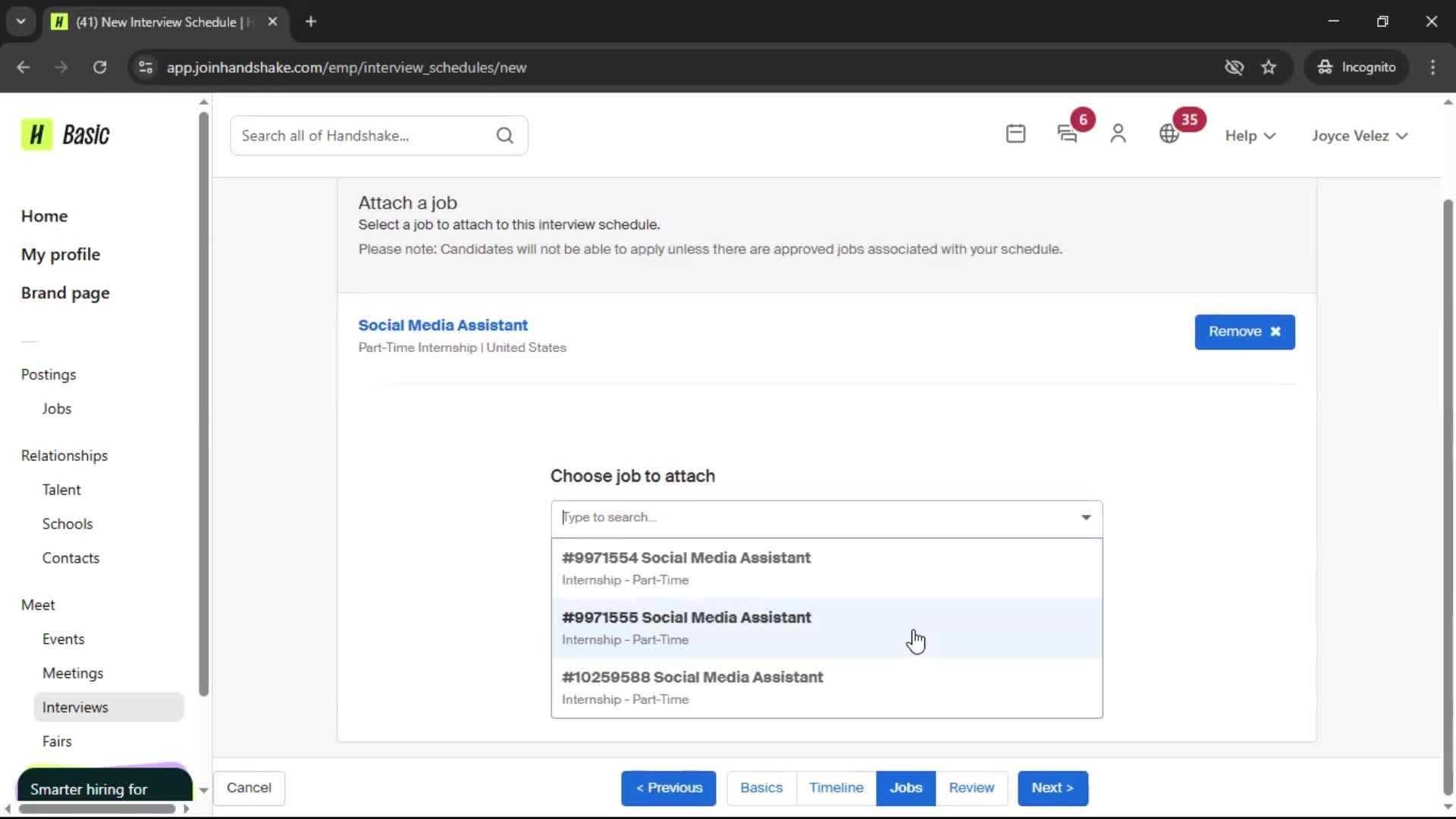Open Schools in sidebar
This screenshot has width=1456, height=819.
click(x=67, y=524)
